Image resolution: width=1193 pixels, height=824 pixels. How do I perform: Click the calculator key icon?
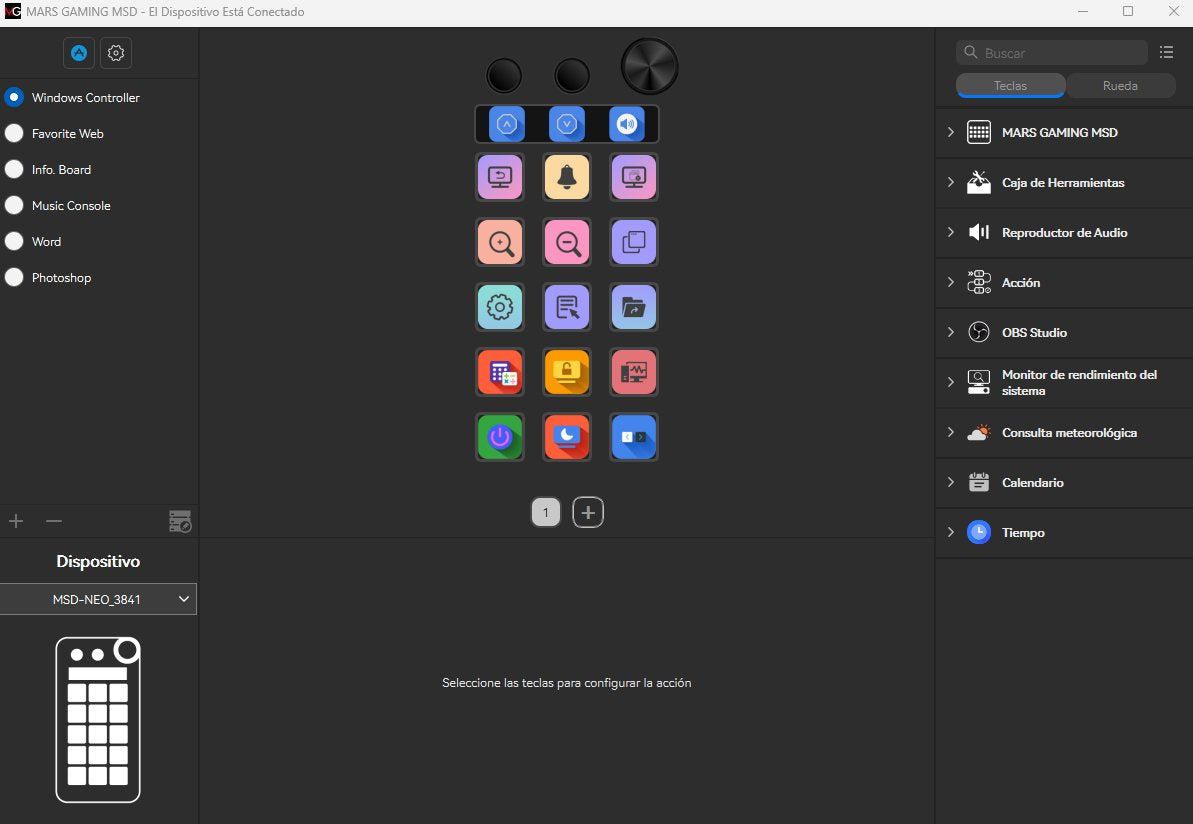(x=500, y=372)
